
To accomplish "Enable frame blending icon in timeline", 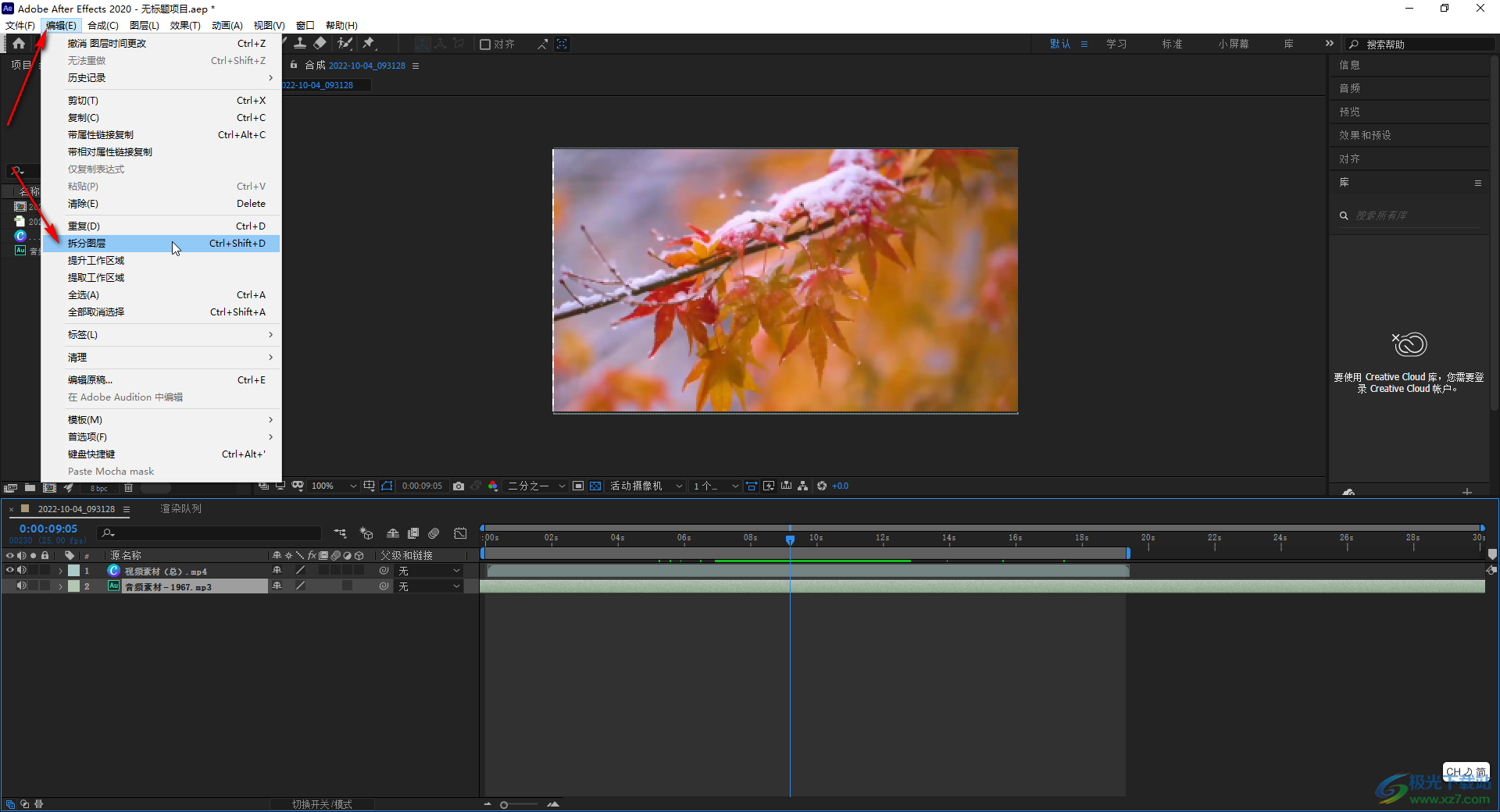I will pyautogui.click(x=413, y=533).
